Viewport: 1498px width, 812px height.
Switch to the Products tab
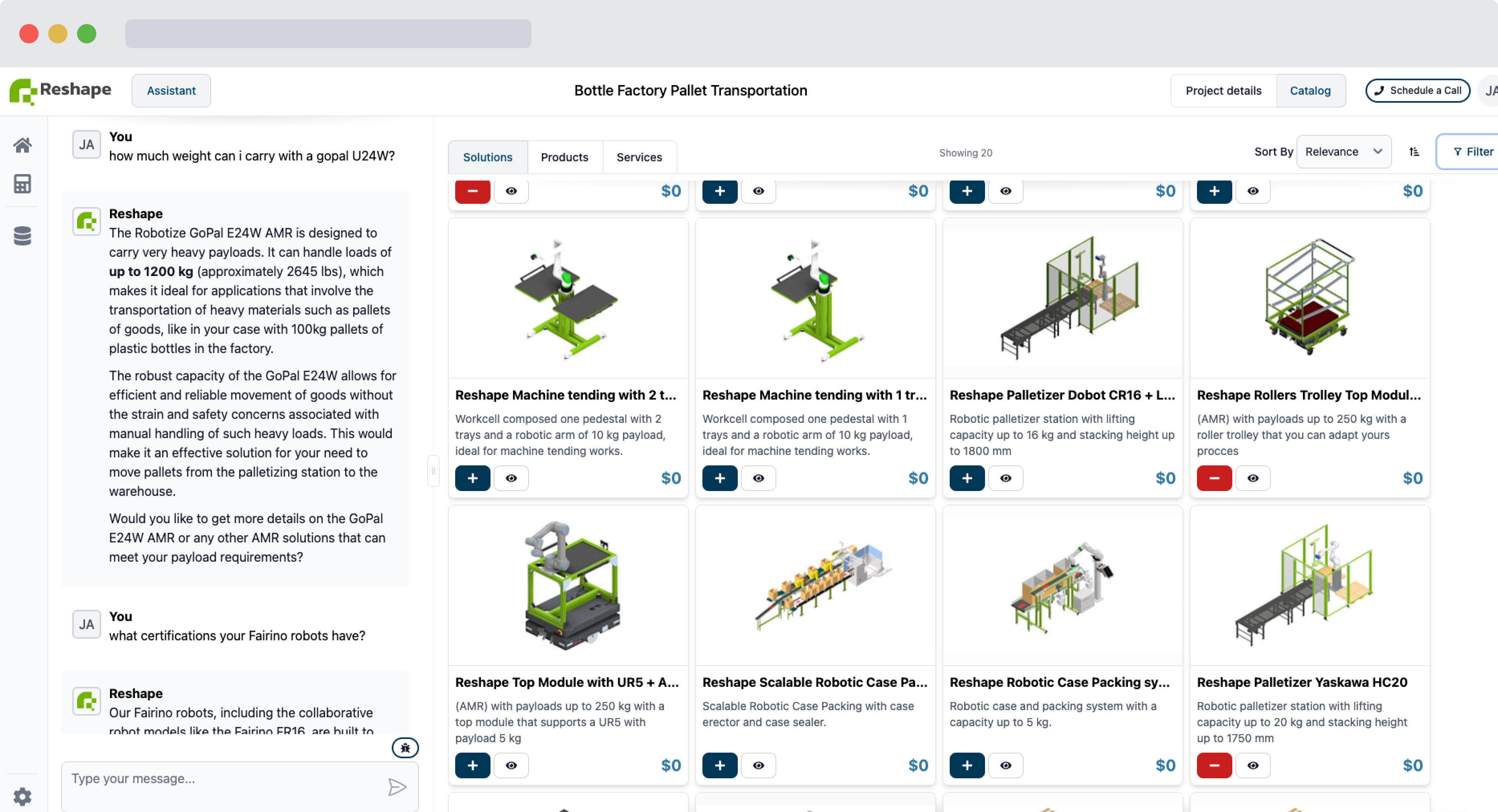[x=564, y=157]
